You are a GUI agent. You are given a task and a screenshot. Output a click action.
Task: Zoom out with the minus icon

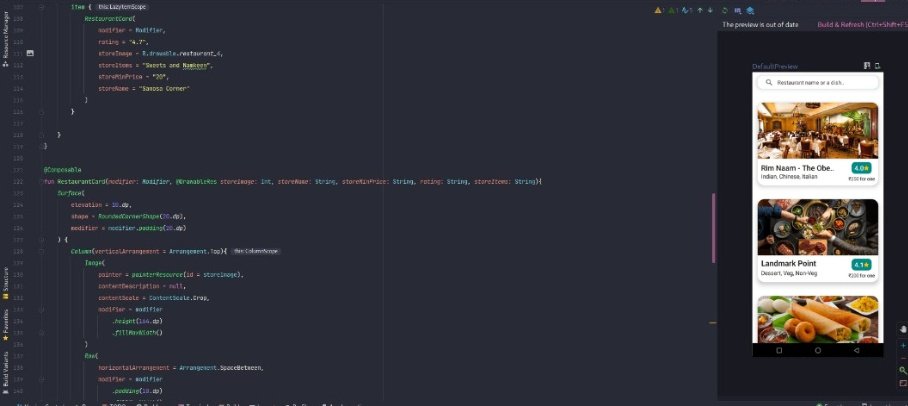tap(903, 358)
